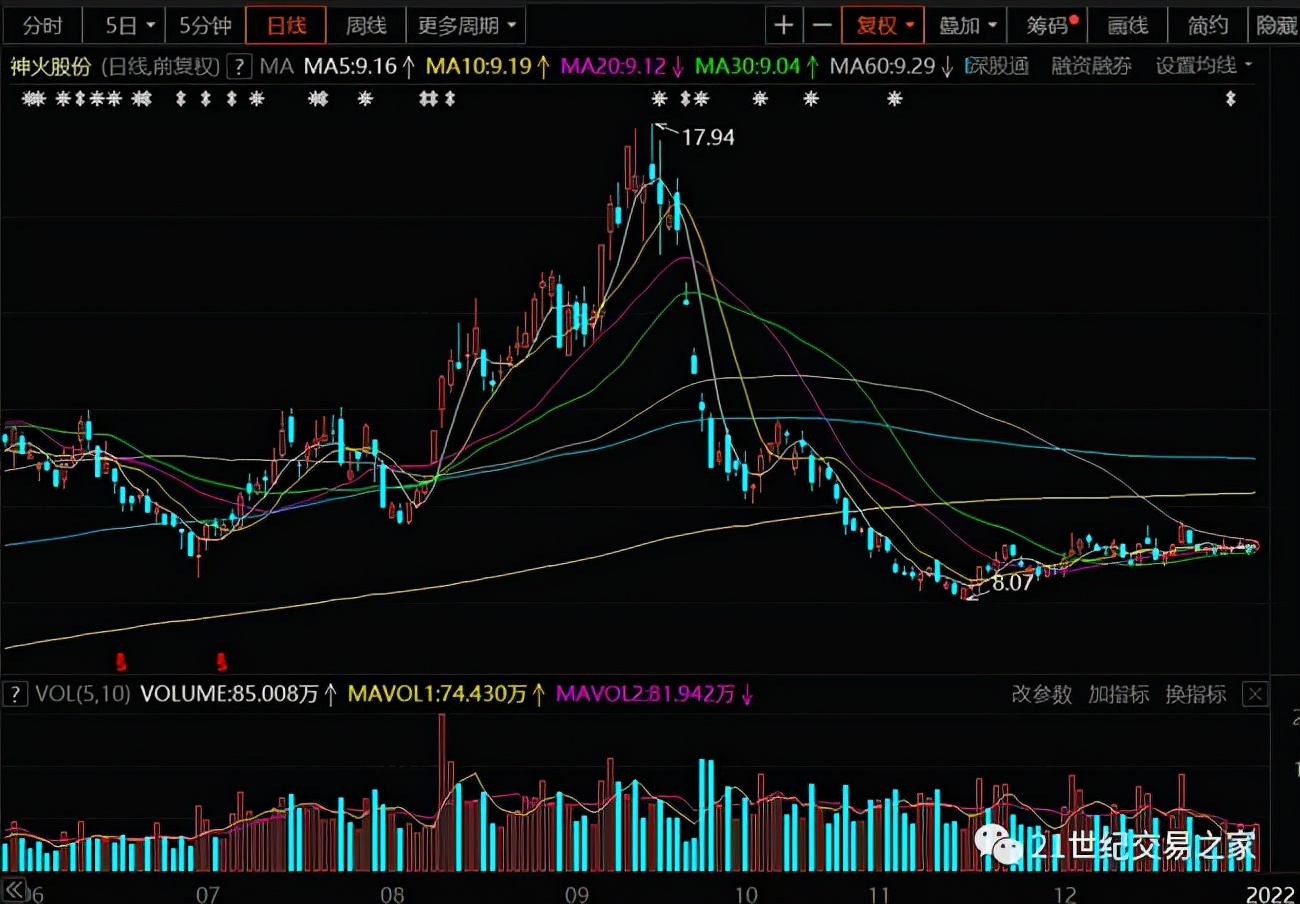Switch to the 周线 weekly tab
Viewport: 1300px width, 904px height.
[x=366, y=25]
